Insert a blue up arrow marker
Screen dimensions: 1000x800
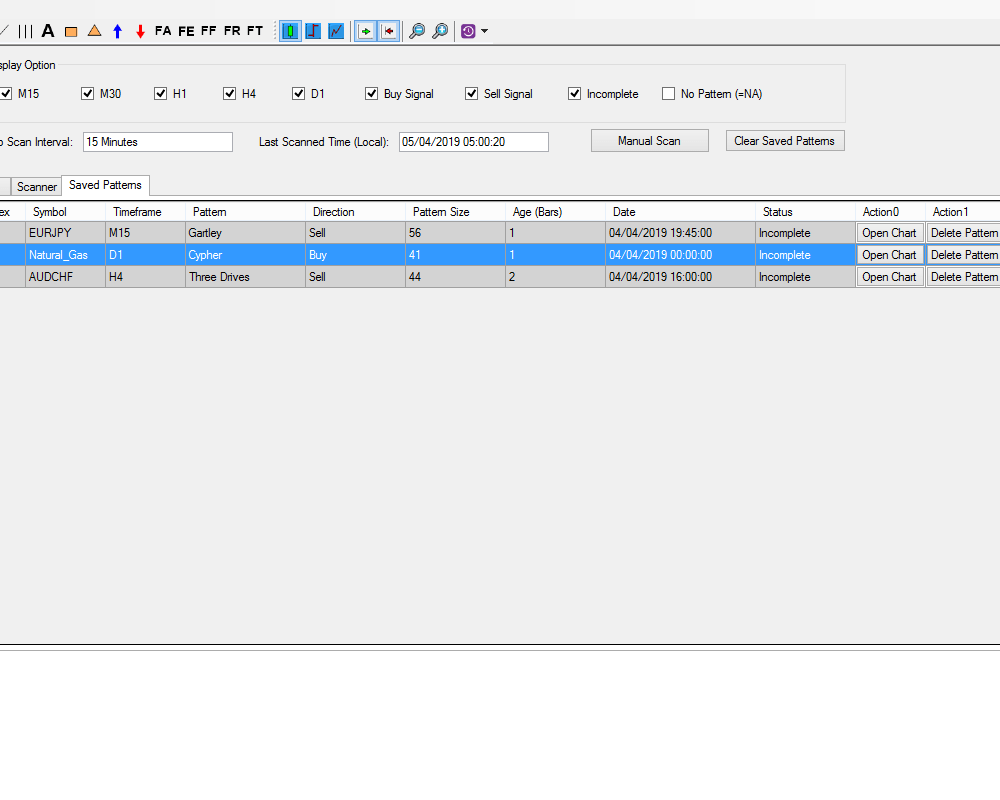pos(117,31)
